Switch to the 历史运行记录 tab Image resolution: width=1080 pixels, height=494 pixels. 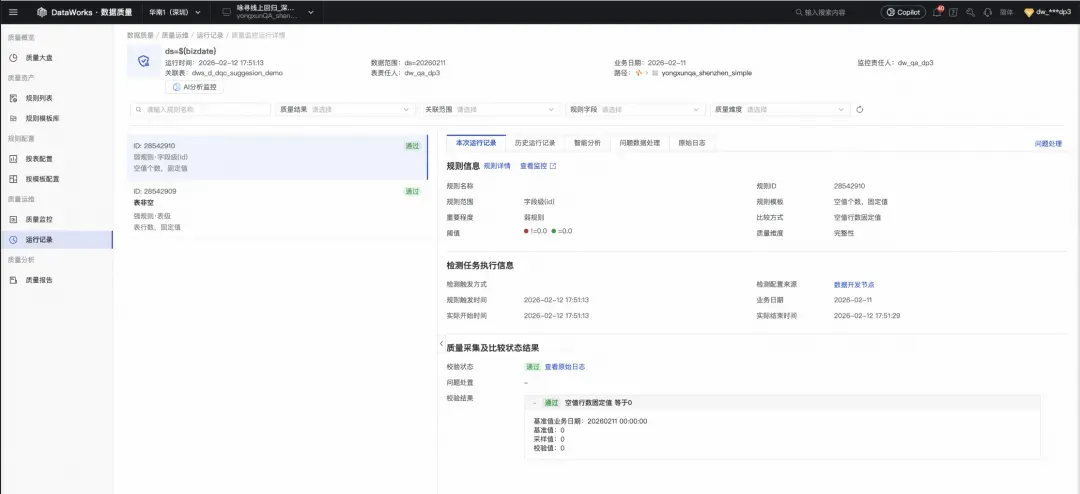point(535,143)
